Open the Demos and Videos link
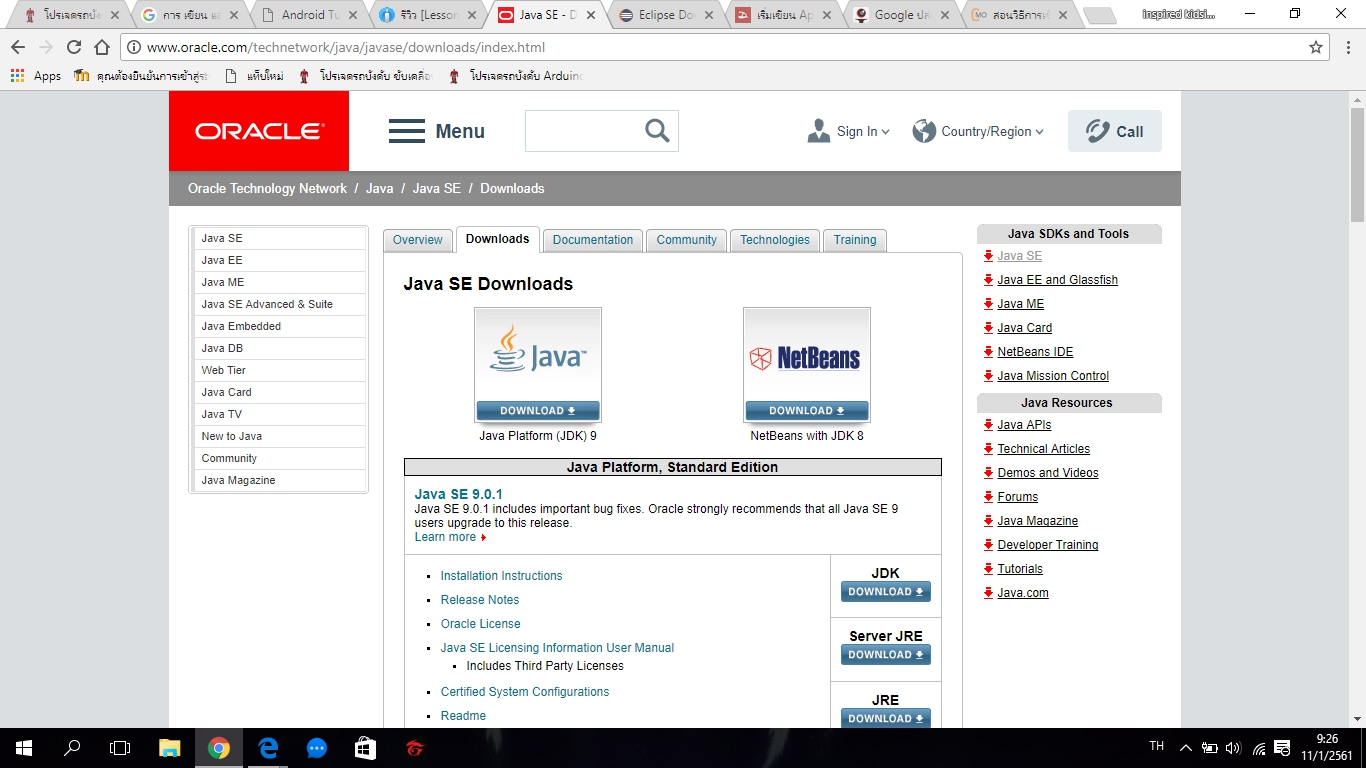 tap(1047, 473)
